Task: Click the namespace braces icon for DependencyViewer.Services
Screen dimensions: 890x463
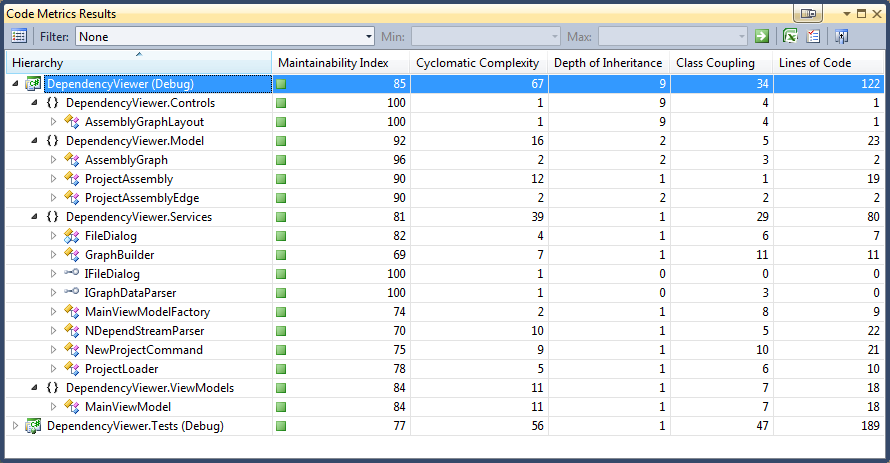Action: click(x=53, y=217)
